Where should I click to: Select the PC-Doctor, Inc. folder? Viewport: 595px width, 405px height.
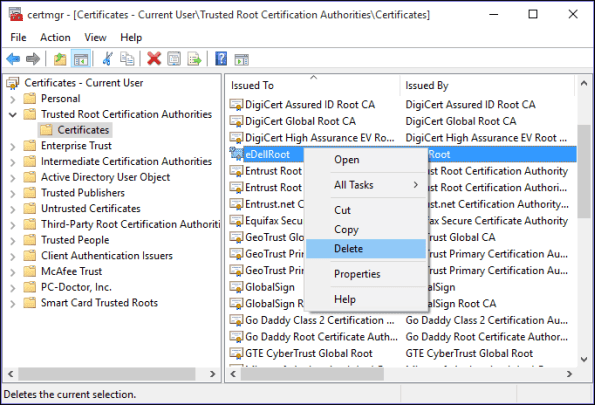76,287
